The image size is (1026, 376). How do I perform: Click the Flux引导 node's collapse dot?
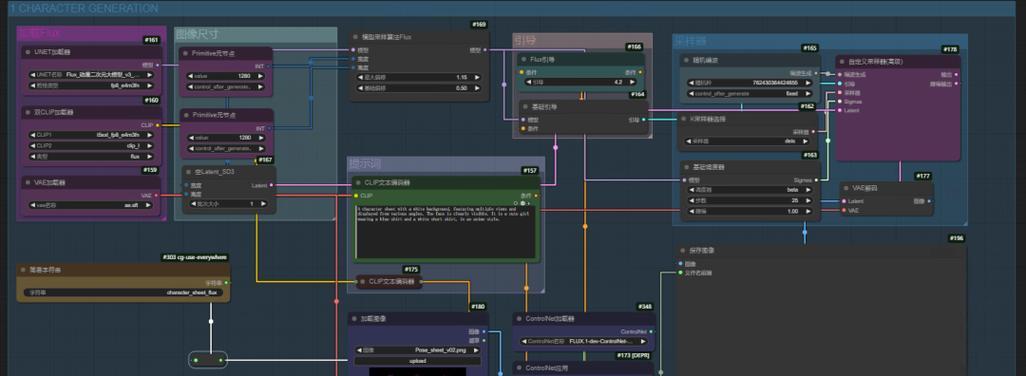523,60
